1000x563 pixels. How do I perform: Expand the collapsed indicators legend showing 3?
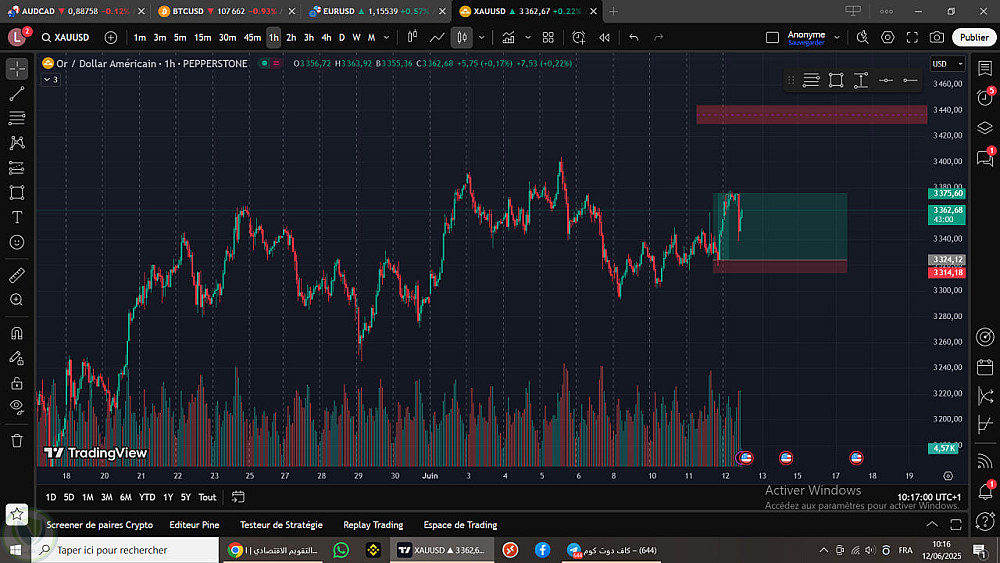51,79
